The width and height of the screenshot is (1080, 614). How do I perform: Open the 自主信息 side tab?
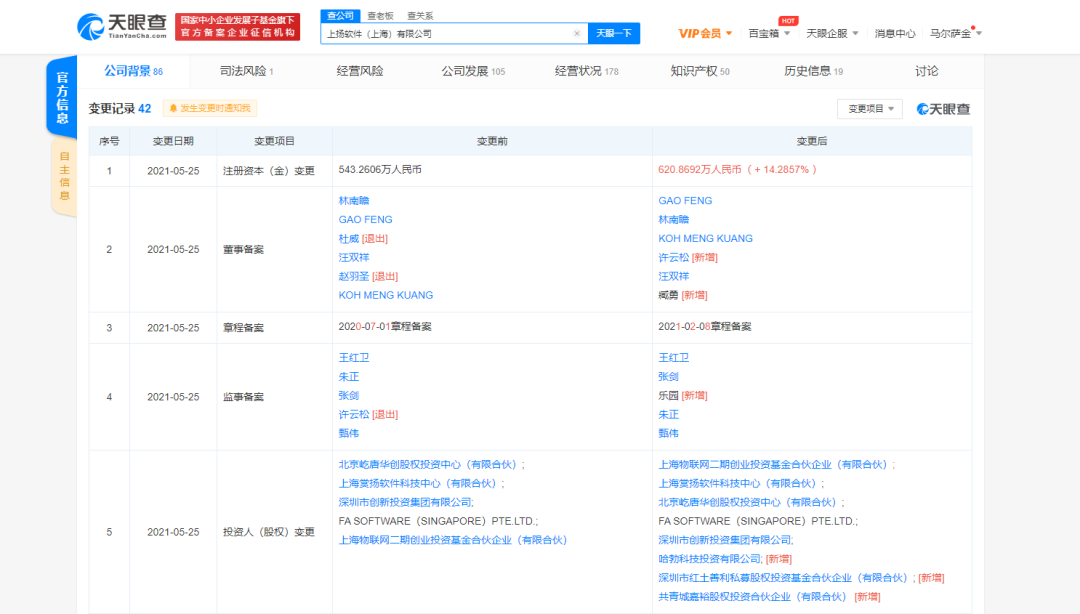[x=64, y=176]
